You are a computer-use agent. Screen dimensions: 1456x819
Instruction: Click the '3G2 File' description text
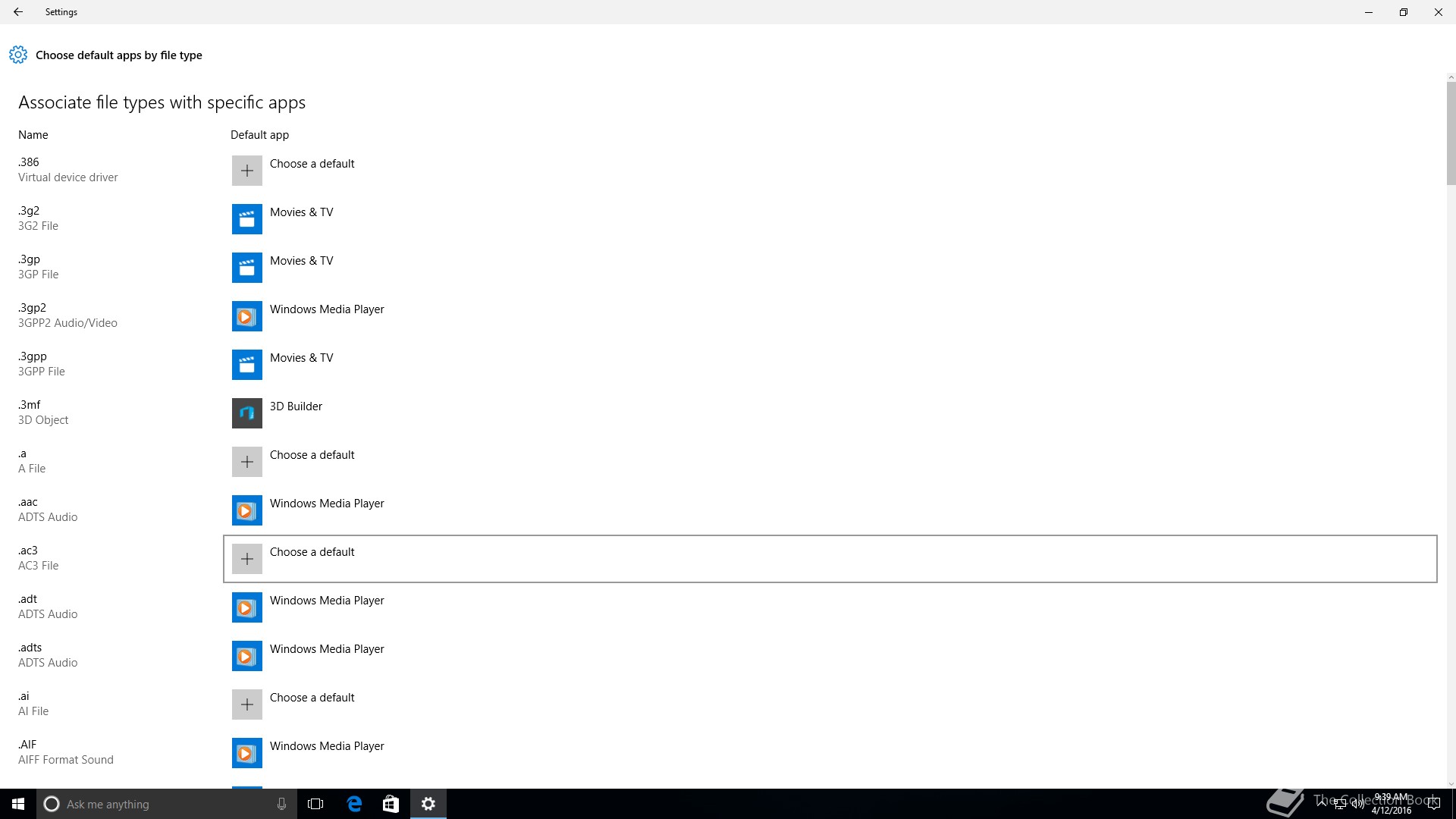(x=38, y=226)
